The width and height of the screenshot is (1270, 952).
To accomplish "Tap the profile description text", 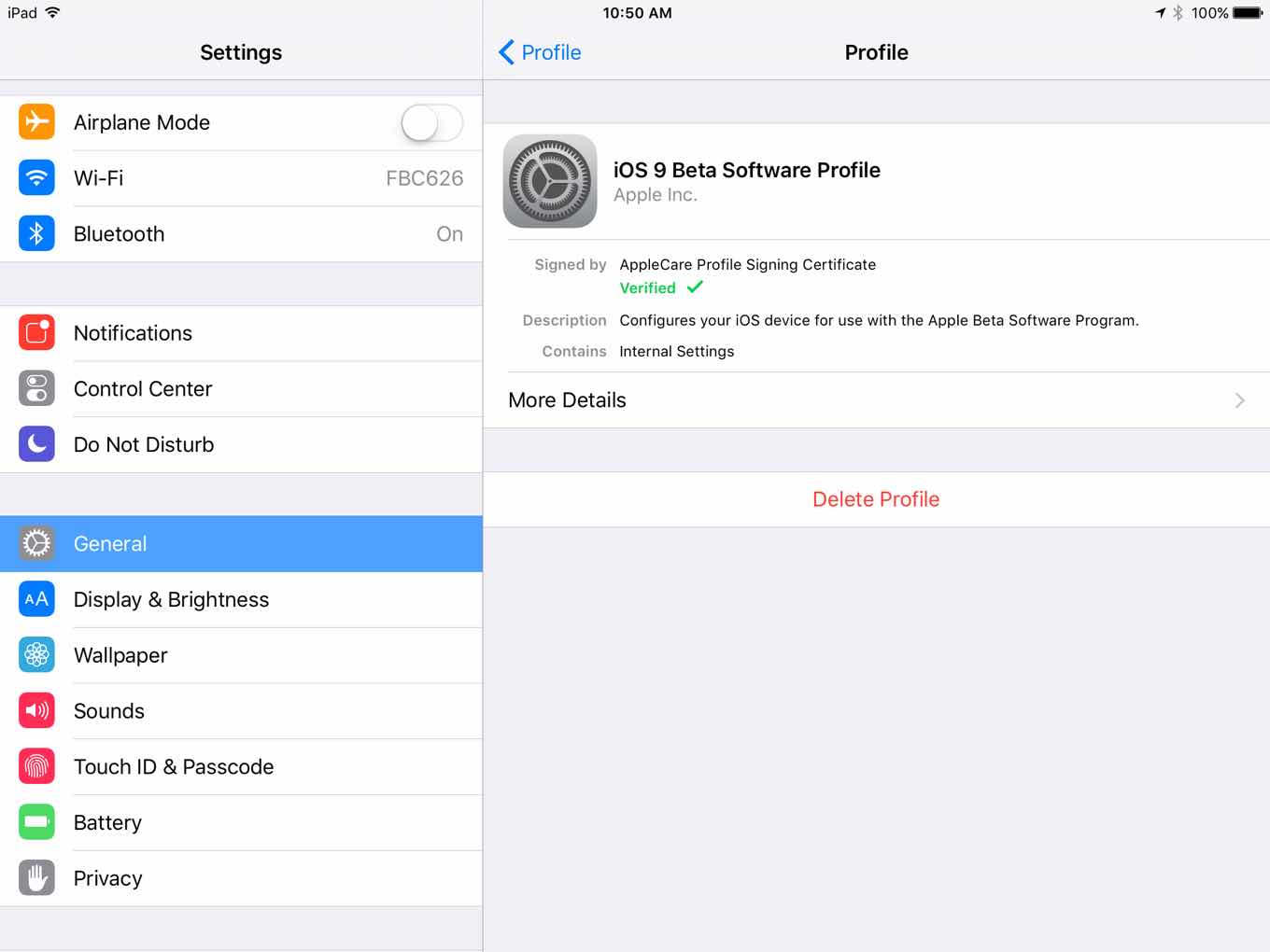I will tap(879, 320).
